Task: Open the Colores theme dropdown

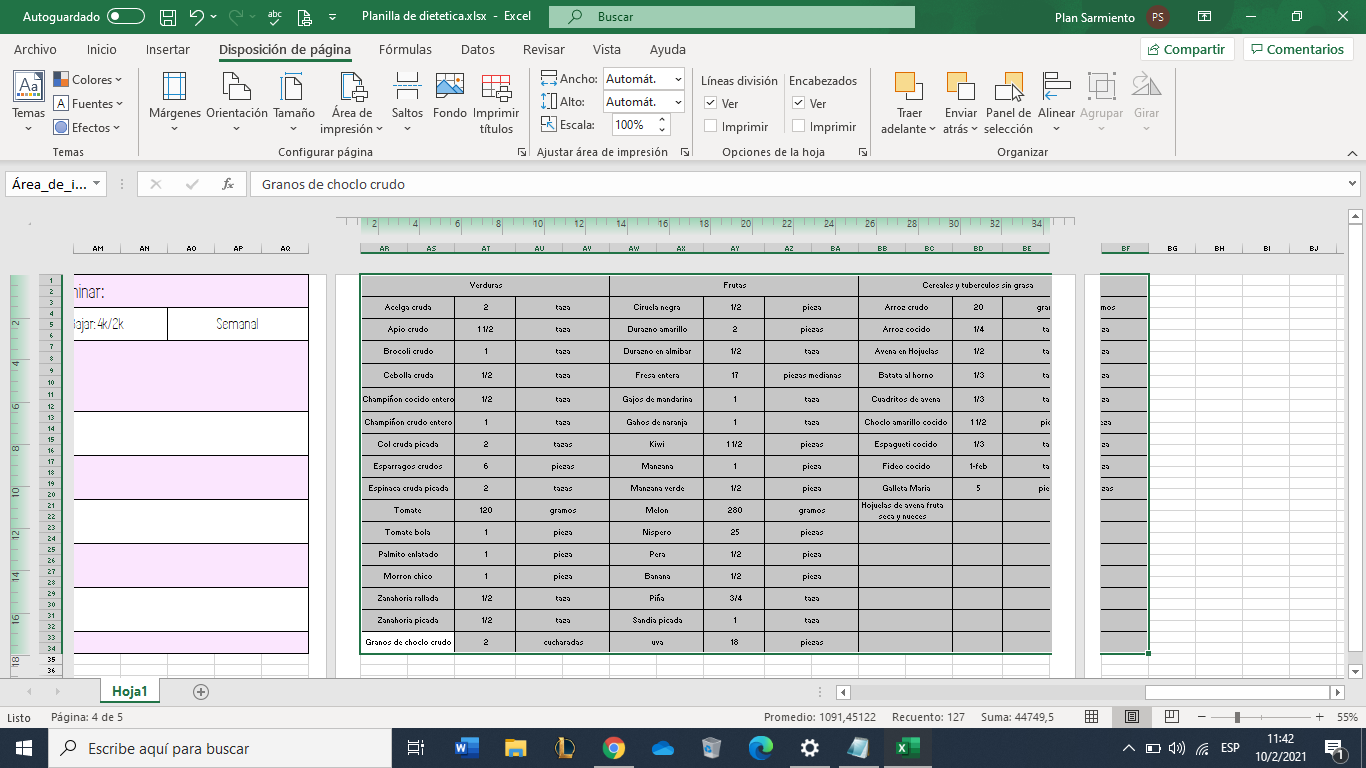Action: coord(87,80)
